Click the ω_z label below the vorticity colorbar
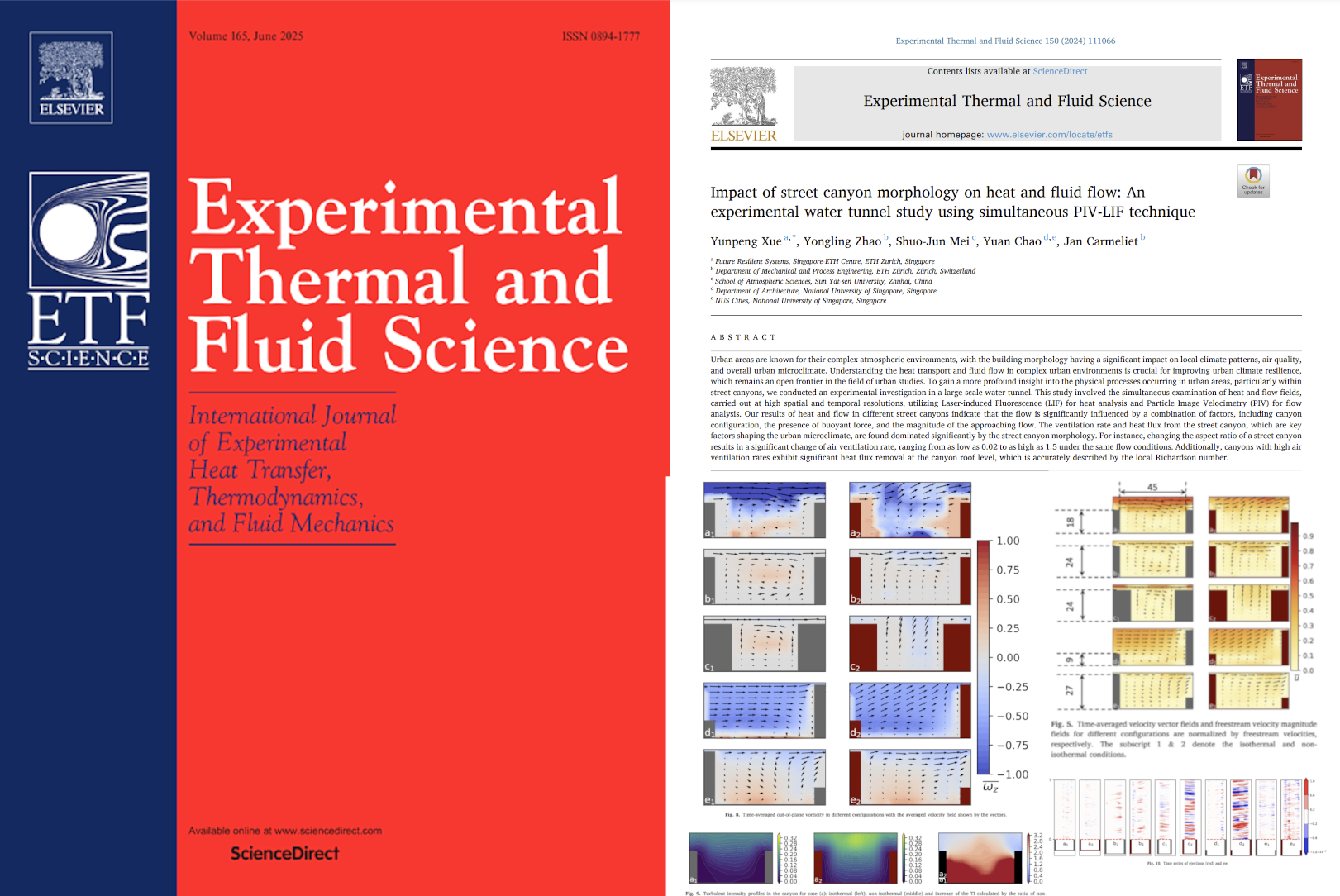The image size is (1340, 896). click(x=990, y=788)
